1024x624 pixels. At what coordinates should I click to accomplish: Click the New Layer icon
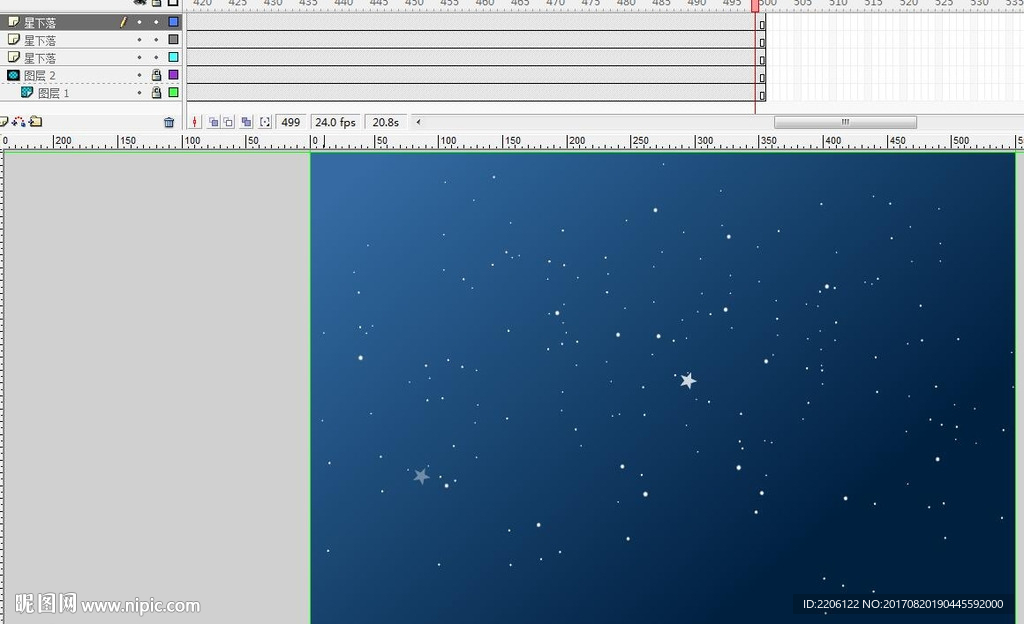[4, 122]
